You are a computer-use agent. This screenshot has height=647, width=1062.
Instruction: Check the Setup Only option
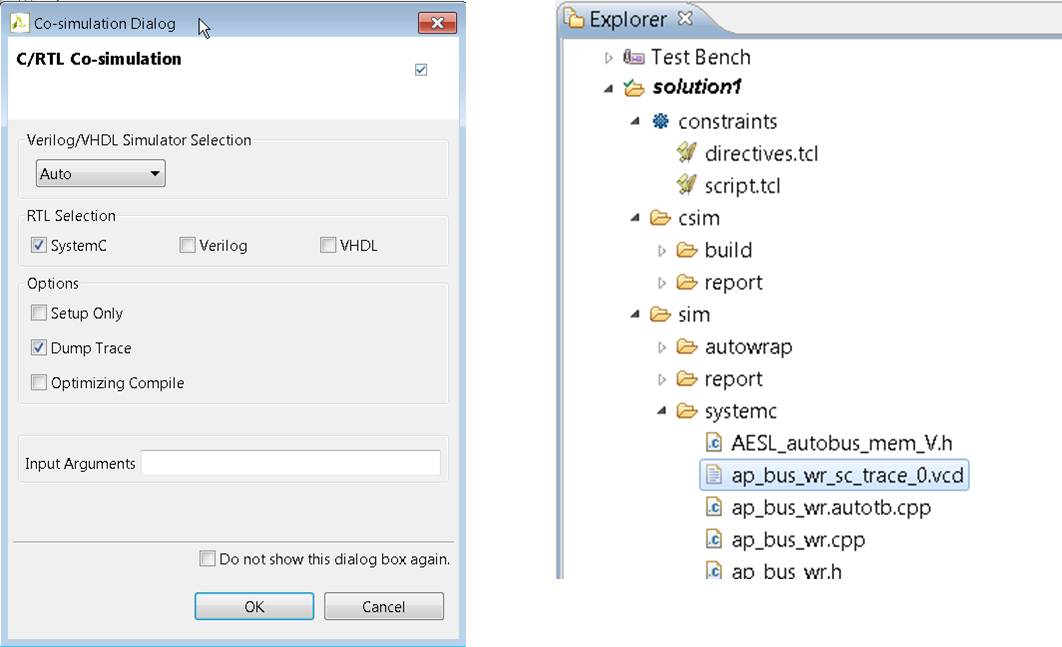click(x=38, y=313)
